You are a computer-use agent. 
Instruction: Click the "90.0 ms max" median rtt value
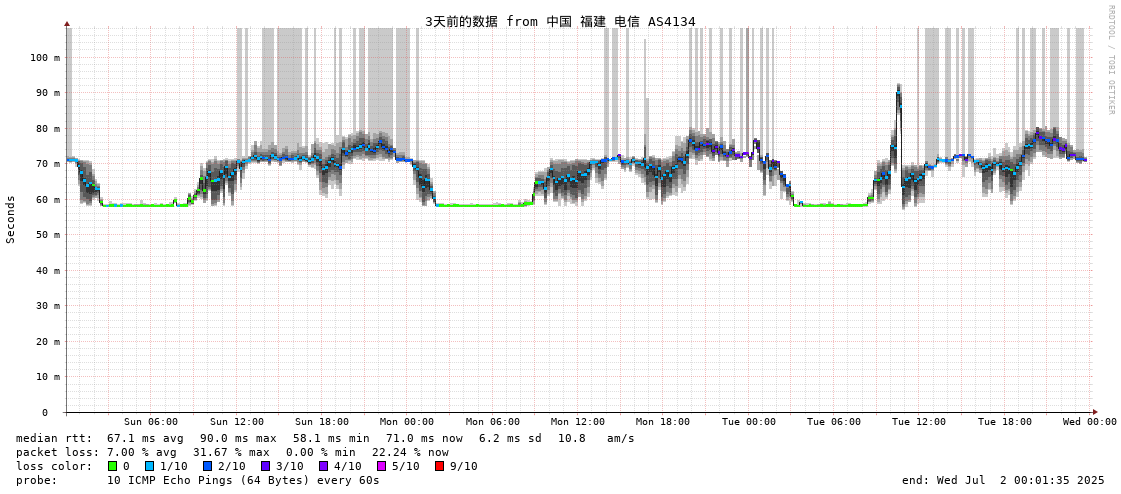(x=238, y=438)
